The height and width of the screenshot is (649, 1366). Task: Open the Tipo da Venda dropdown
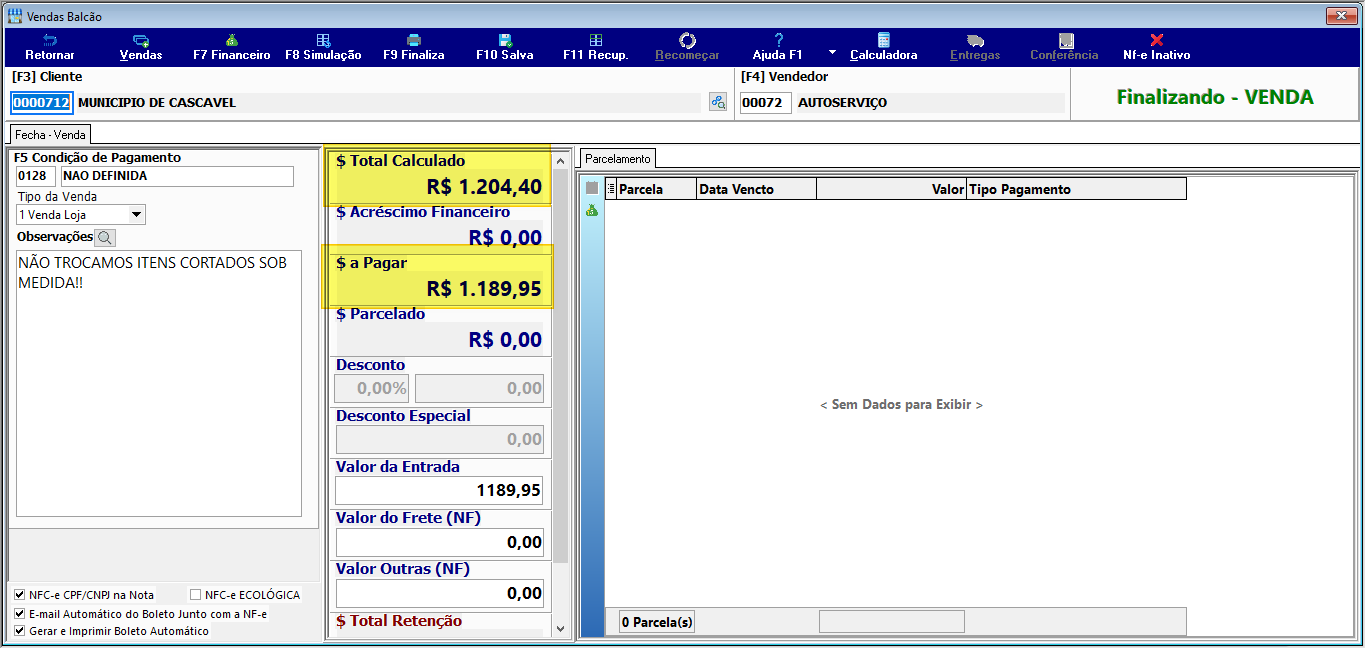pyautogui.click(x=137, y=215)
